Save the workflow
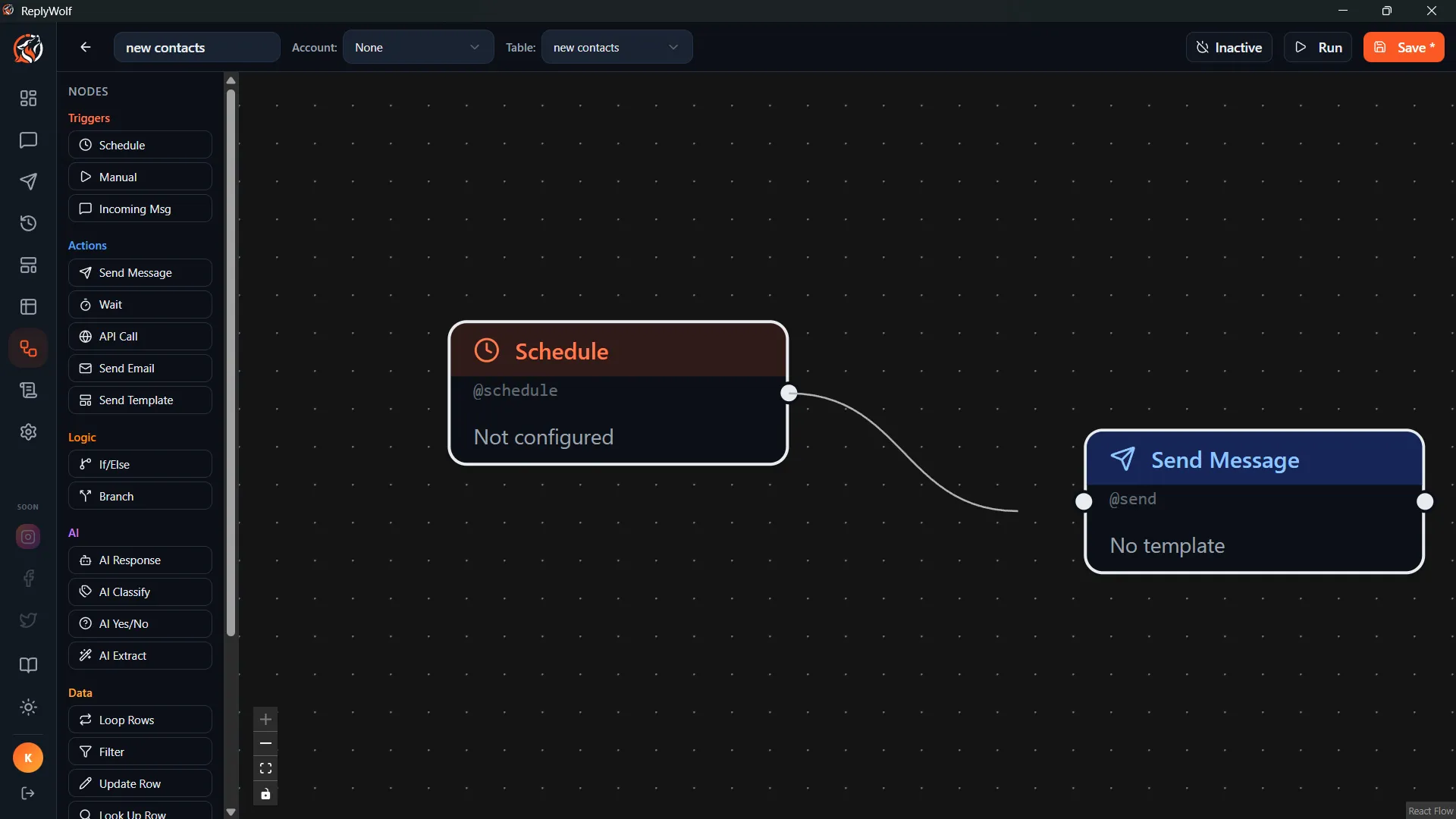 pyautogui.click(x=1404, y=47)
